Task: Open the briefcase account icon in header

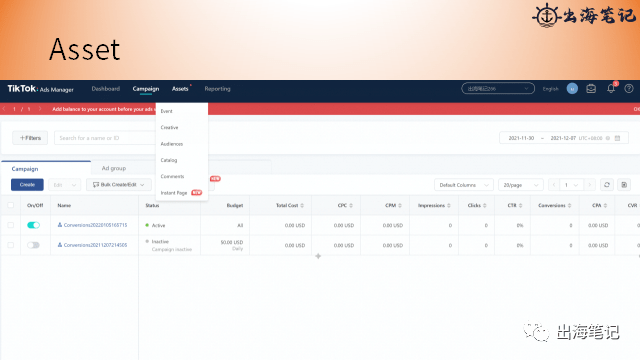Action: click(x=591, y=89)
